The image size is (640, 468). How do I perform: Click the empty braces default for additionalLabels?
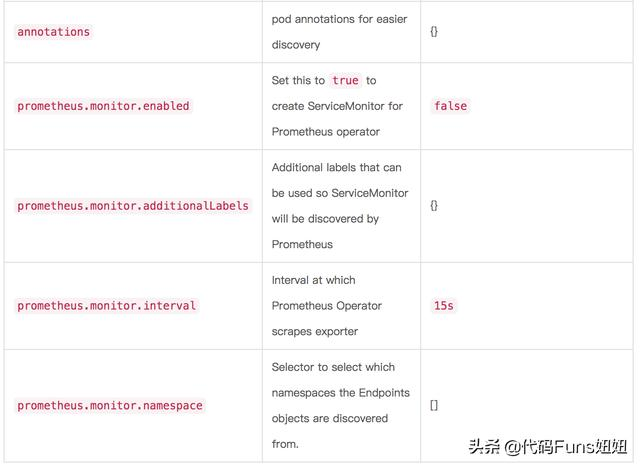coord(434,206)
